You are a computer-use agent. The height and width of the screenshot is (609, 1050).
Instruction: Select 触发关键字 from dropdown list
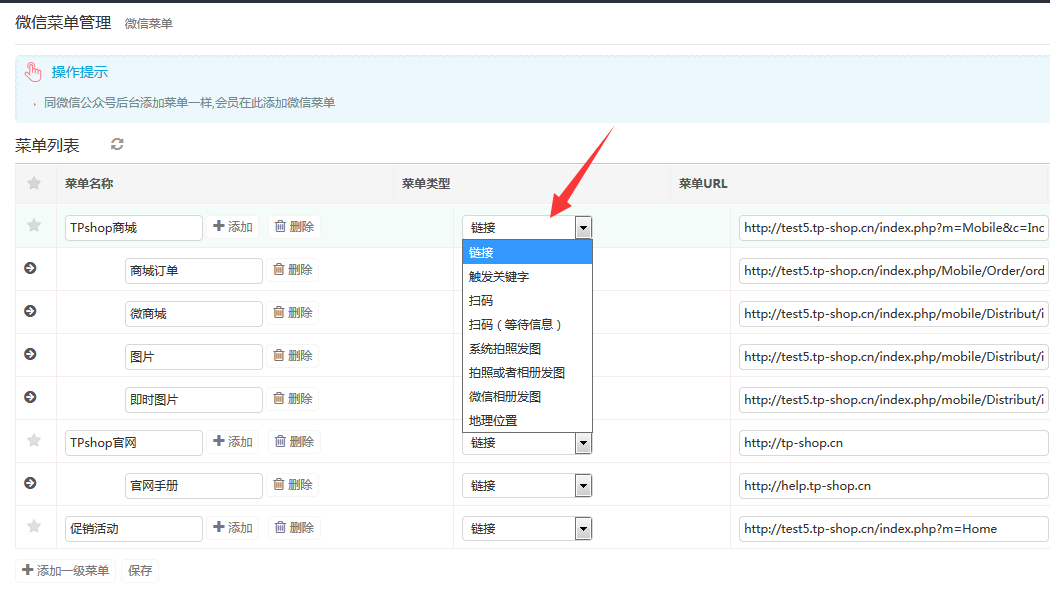click(499, 277)
